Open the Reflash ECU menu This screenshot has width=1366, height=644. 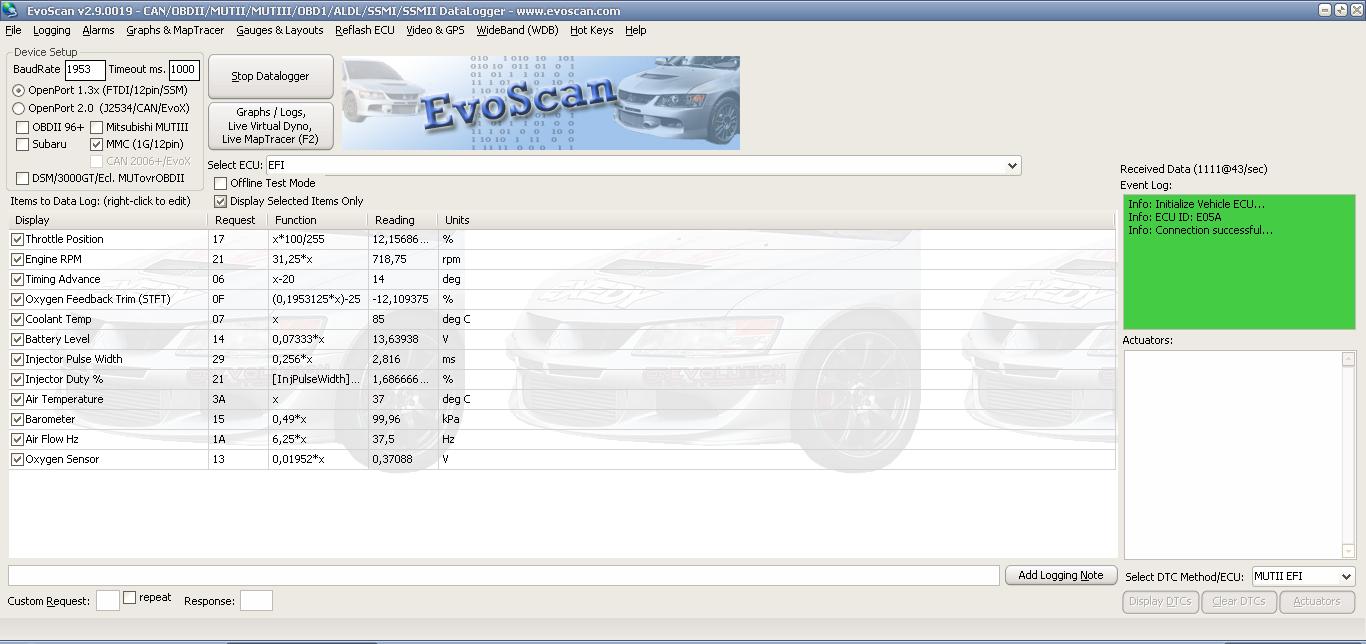tap(364, 31)
